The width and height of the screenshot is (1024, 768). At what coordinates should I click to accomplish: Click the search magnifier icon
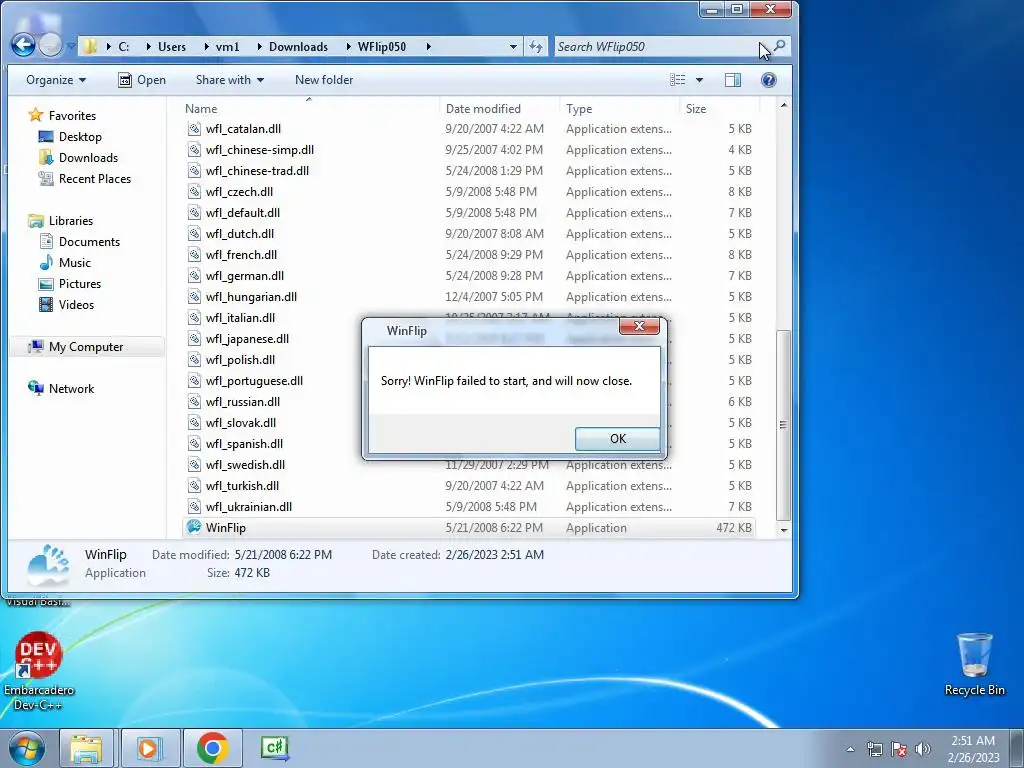pyautogui.click(x=779, y=46)
